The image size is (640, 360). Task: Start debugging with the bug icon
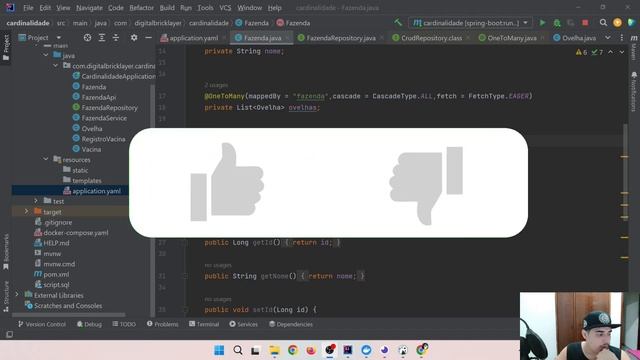coord(557,23)
